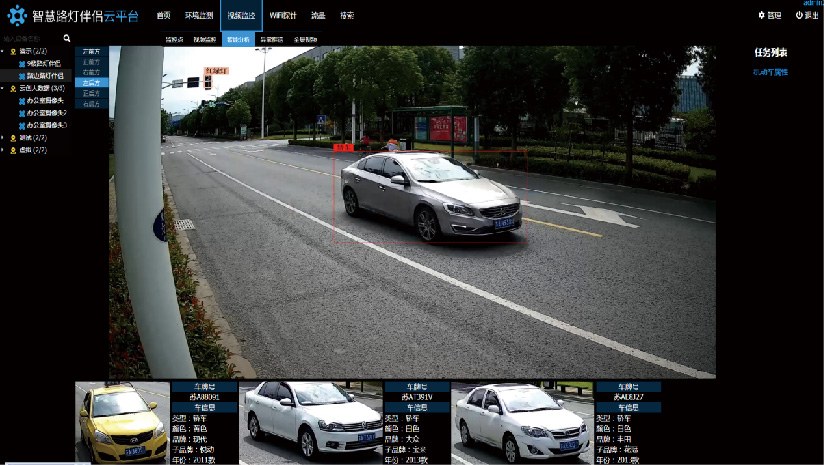Switch to the WiFi统计 menu
Image resolution: width=824 pixels, height=465 pixels.
[x=283, y=16]
